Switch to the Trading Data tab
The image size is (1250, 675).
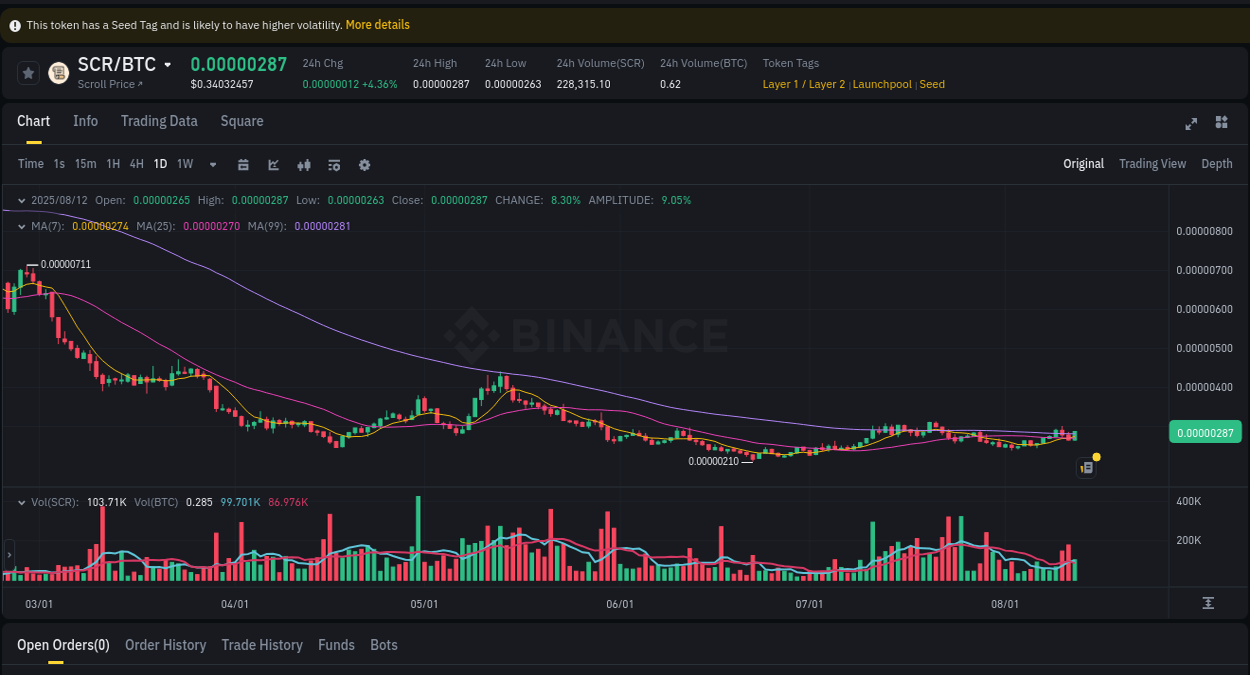(159, 121)
